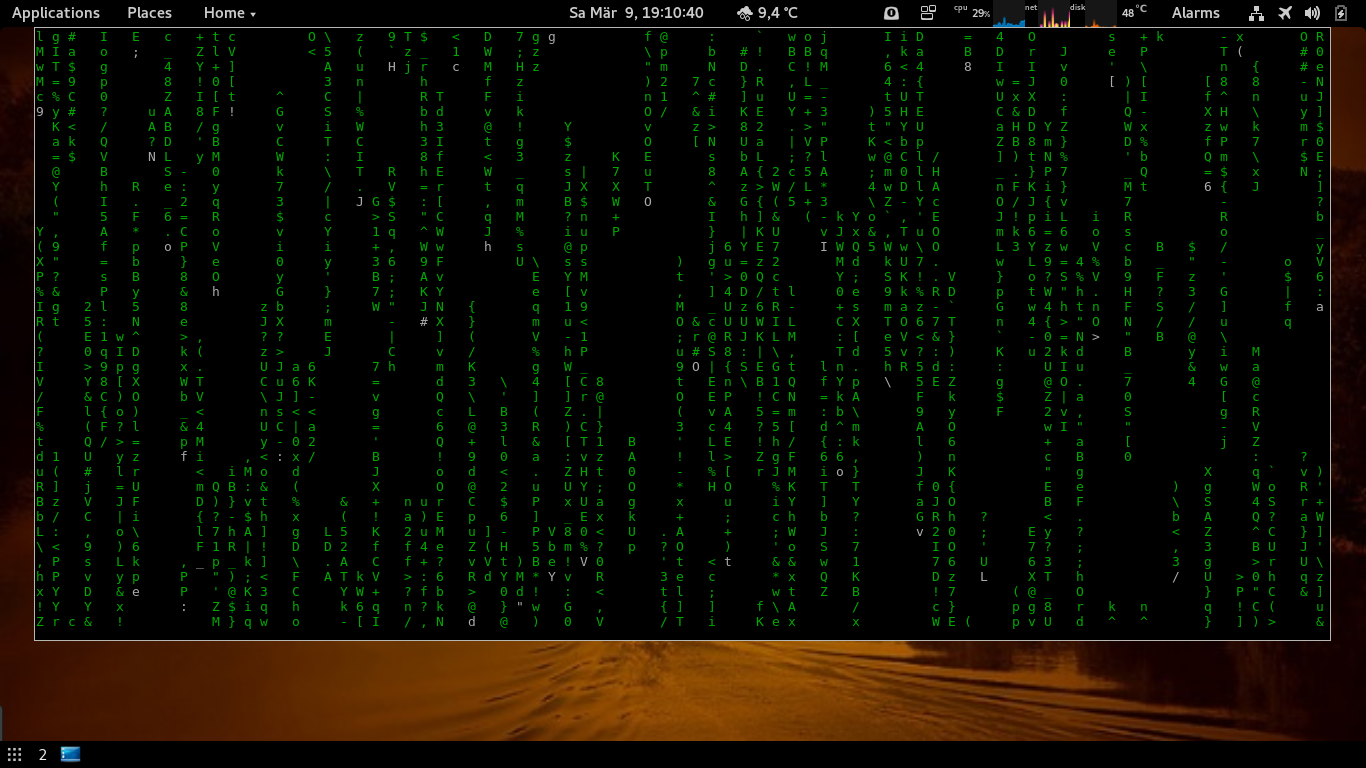This screenshot has width=1366, height=768.
Task: Click the disk activity graph
Action: click(1099, 15)
